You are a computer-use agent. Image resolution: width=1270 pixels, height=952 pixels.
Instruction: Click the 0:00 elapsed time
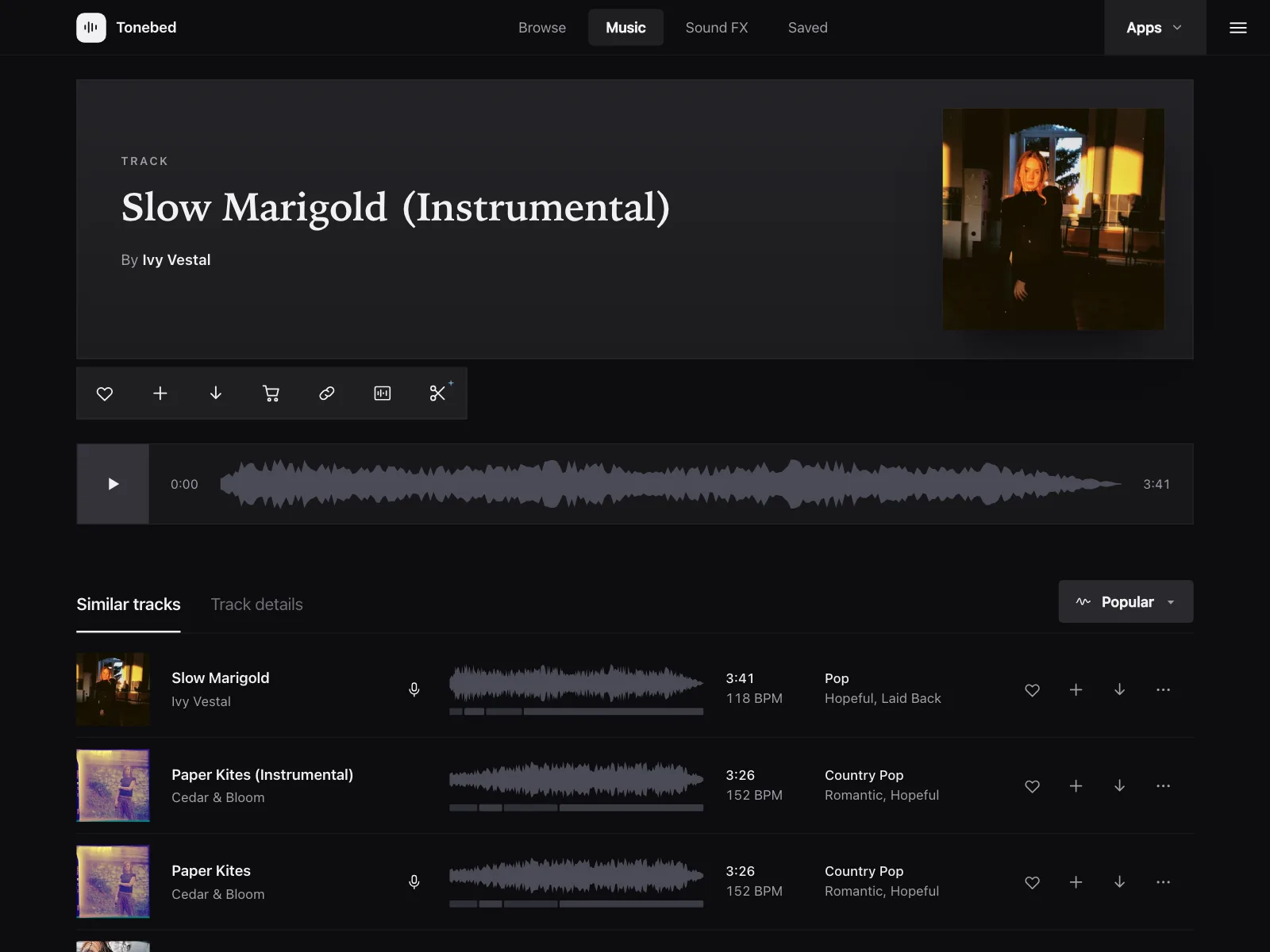184,484
